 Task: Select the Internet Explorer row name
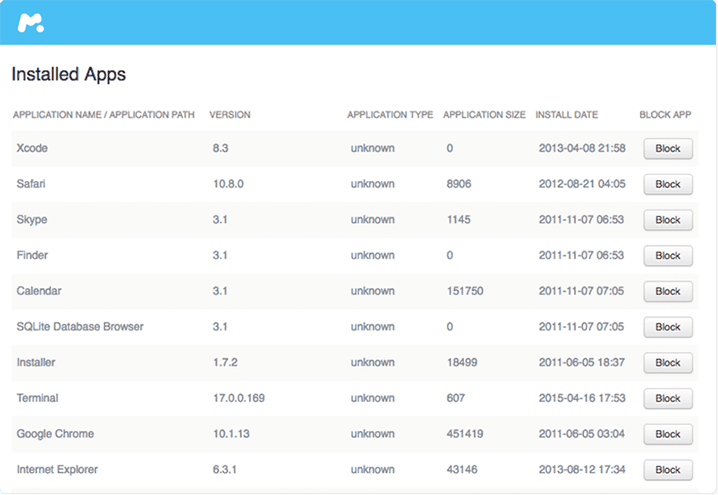(x=57, y=469)
